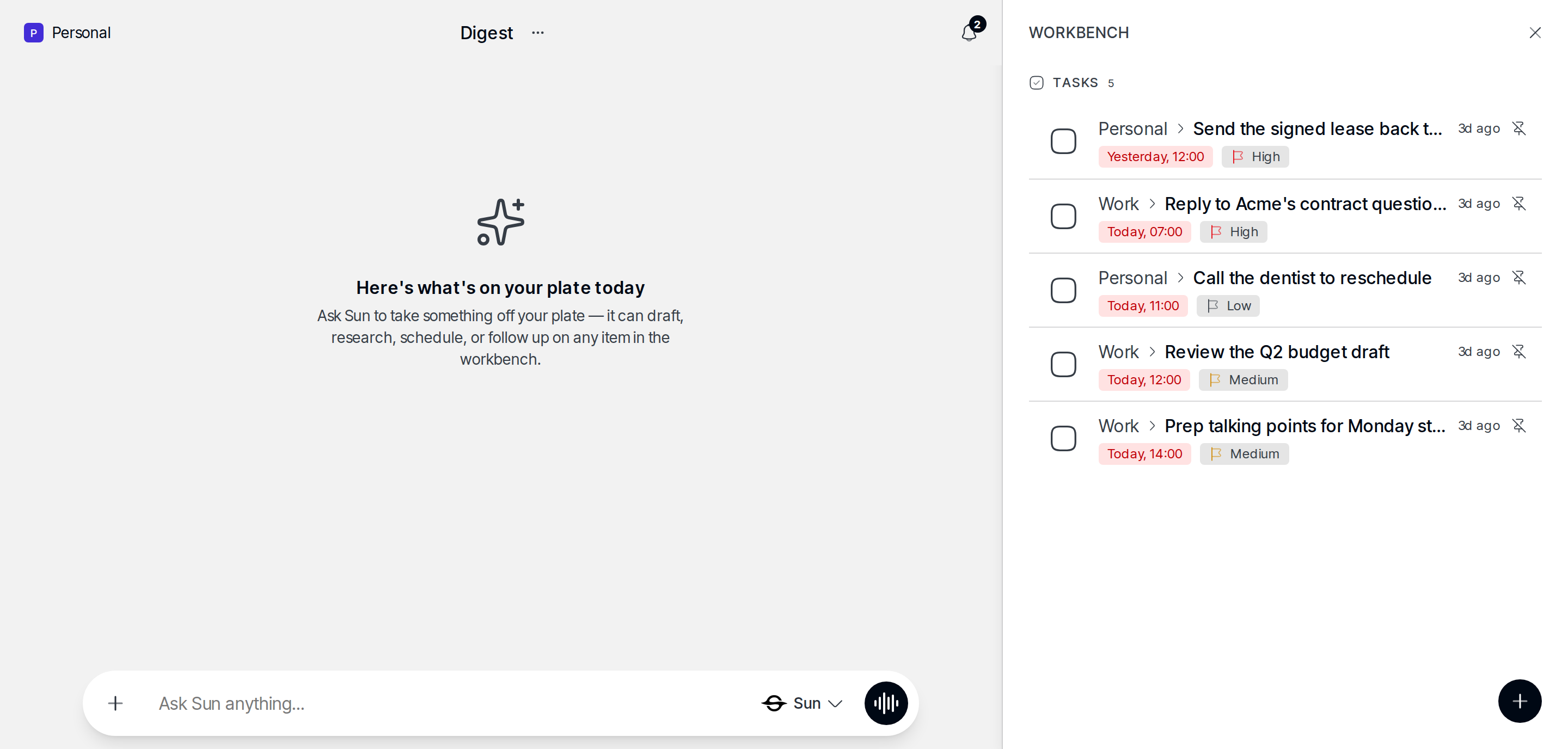Unpin the Reply to Acme's contract task
The width and height of the screenshot is (1568, 749).
(x=1518, y=203)
